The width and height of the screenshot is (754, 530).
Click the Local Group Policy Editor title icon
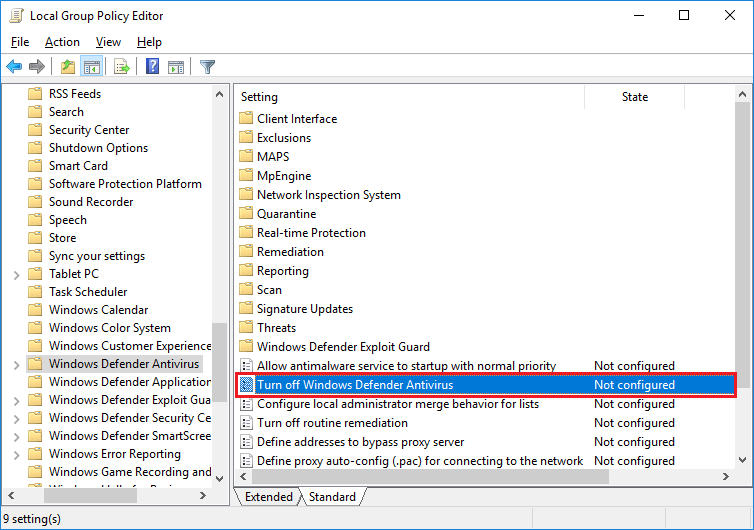16,15
